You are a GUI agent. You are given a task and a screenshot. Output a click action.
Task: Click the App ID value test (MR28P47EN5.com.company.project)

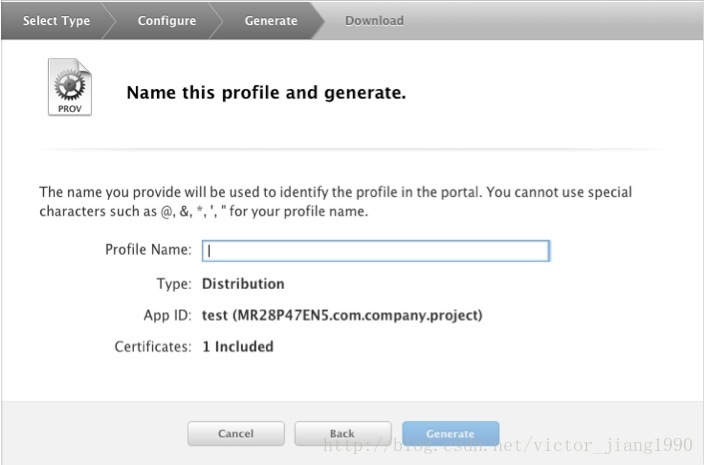(342, 315)
